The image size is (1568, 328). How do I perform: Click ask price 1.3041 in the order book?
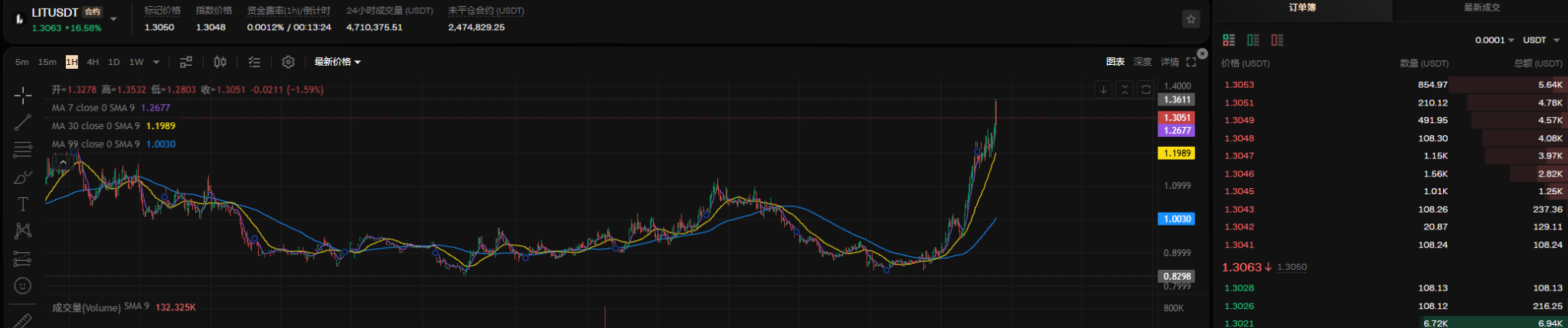click(x=1239, y=245)
